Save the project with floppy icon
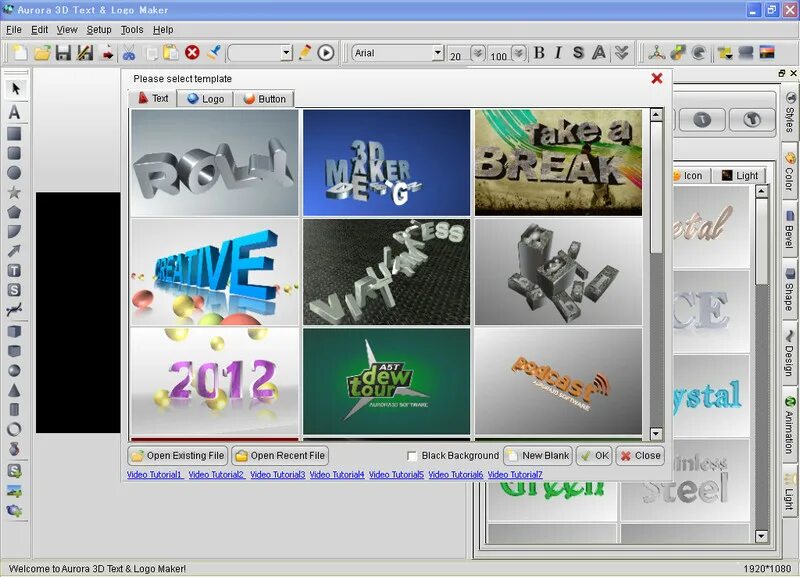800x577 pixels. 63,53
